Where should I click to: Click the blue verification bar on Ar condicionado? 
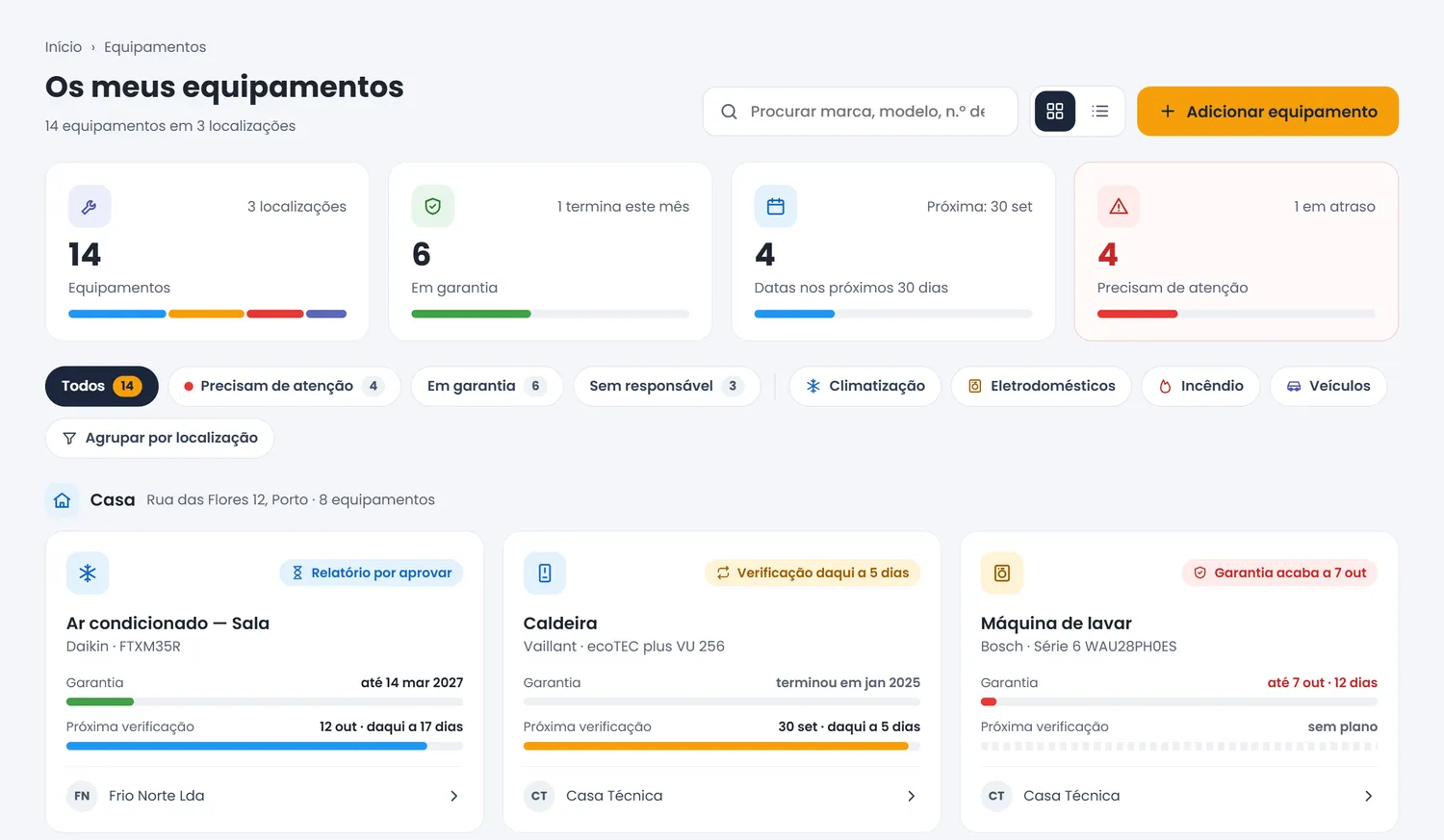click(246, 746)
